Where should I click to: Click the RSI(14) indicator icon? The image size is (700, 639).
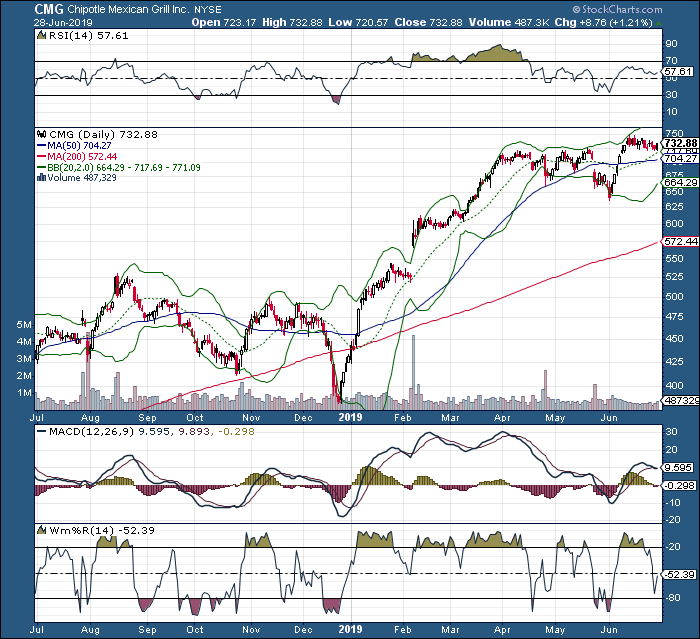point(42,35)
